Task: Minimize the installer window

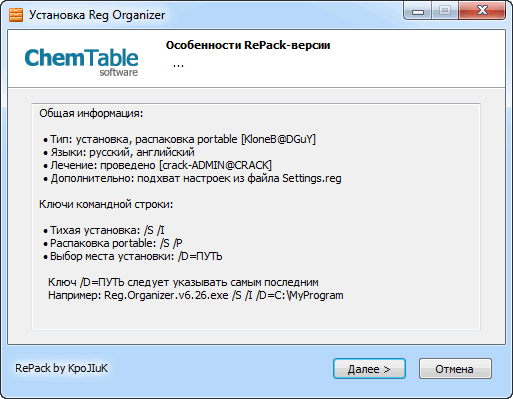Action: coord(418,11)
